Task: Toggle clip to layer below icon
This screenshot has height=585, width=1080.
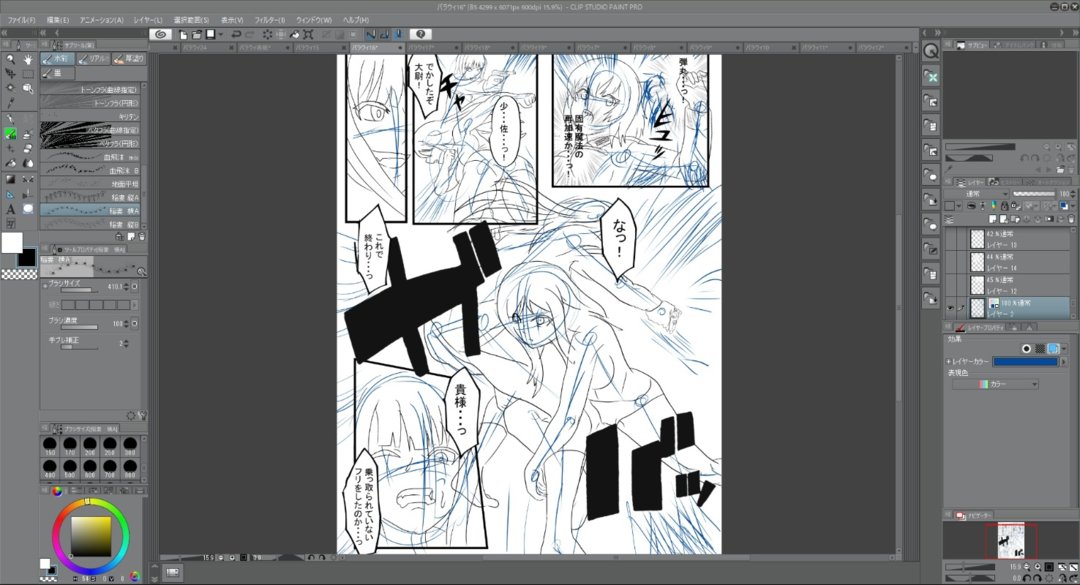Action: pos(970,206)
